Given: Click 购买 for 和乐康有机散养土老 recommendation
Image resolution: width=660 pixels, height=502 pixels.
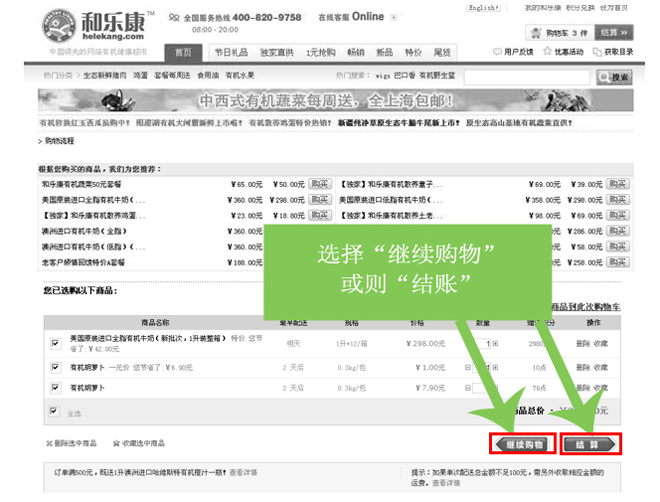Looking at the screenshot, I should tap(618, 215).
